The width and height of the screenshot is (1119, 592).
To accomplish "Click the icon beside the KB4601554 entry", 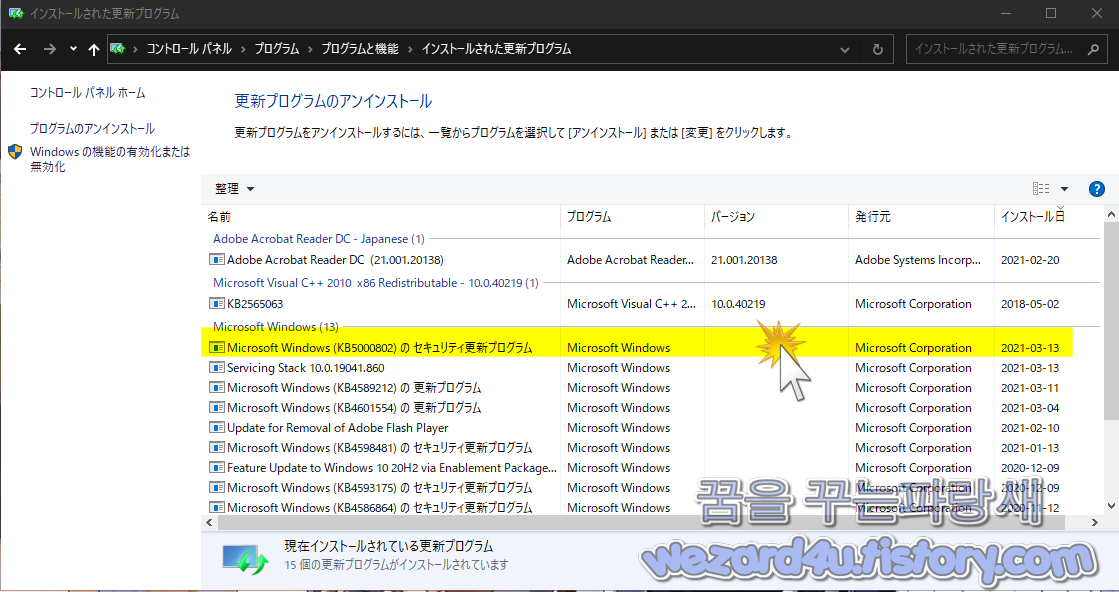I will [216, 408].
